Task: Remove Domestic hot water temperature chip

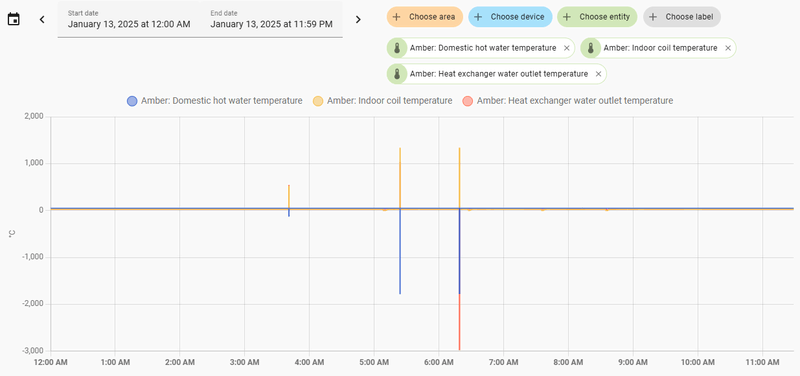Action: coord(566,48)
